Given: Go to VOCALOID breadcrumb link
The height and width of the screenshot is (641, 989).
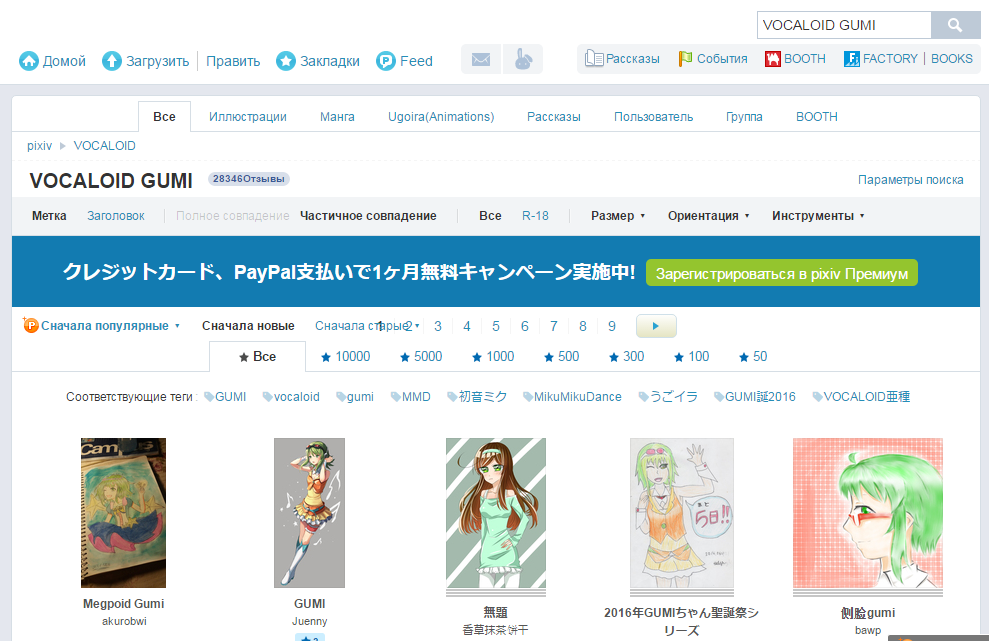Looking at the screenshot, I should (x=105, y=146).
